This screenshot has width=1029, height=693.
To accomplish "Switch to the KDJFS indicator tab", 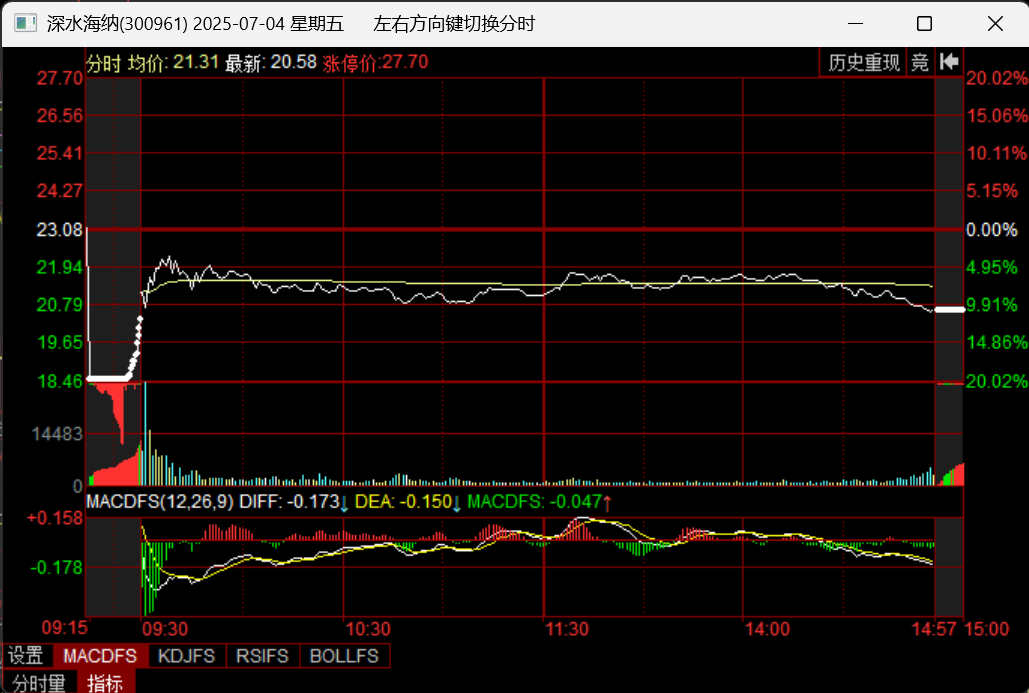I will 188,656.
